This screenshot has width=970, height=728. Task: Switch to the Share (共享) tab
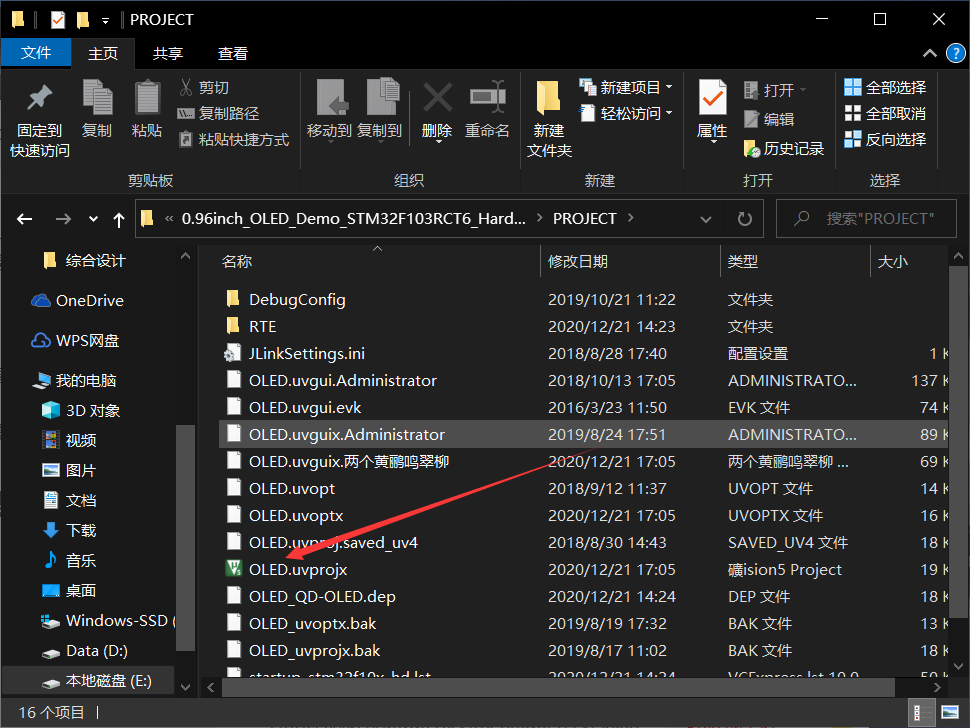[168, 54]
